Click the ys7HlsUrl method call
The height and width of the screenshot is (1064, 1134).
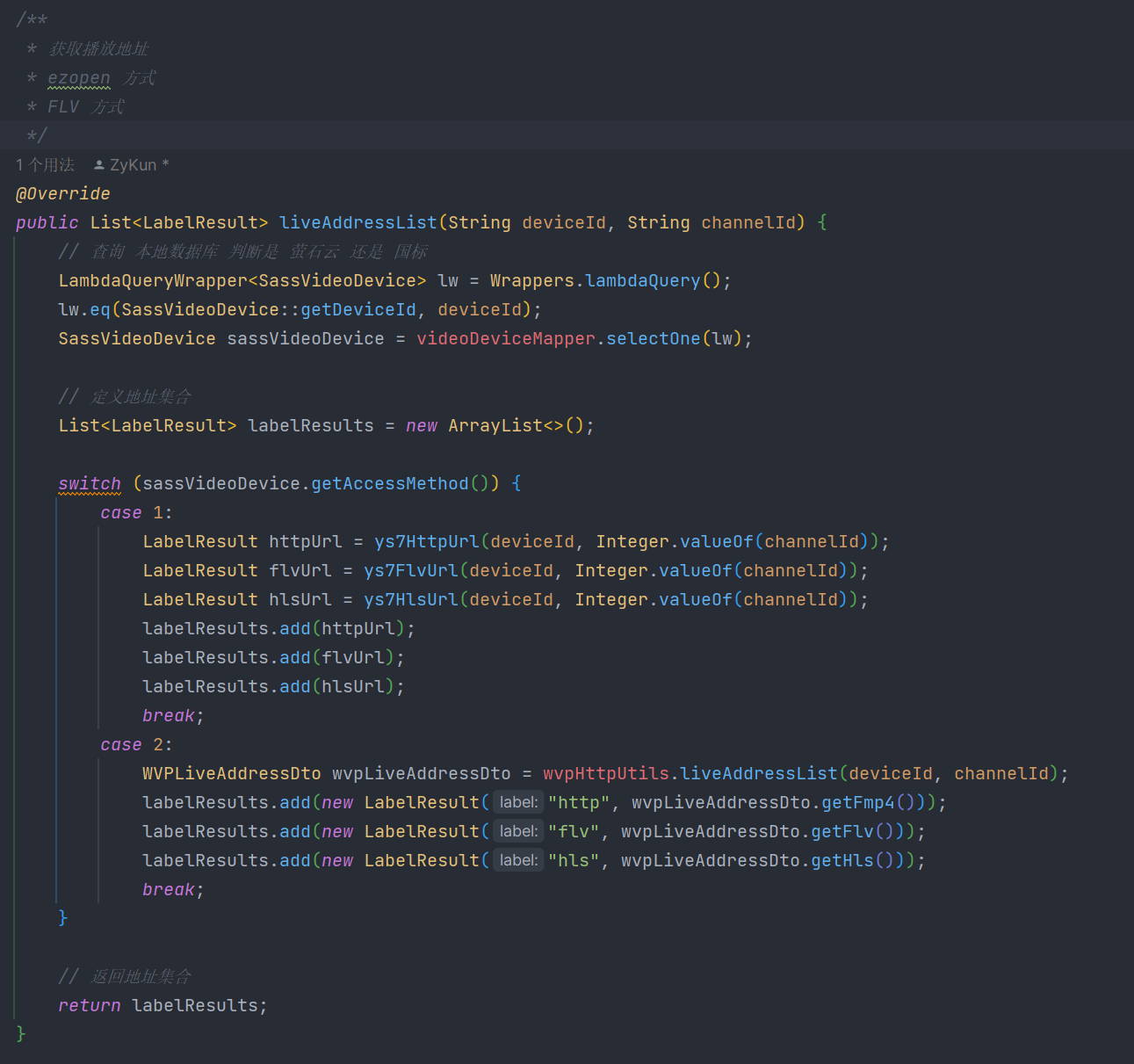411,599
